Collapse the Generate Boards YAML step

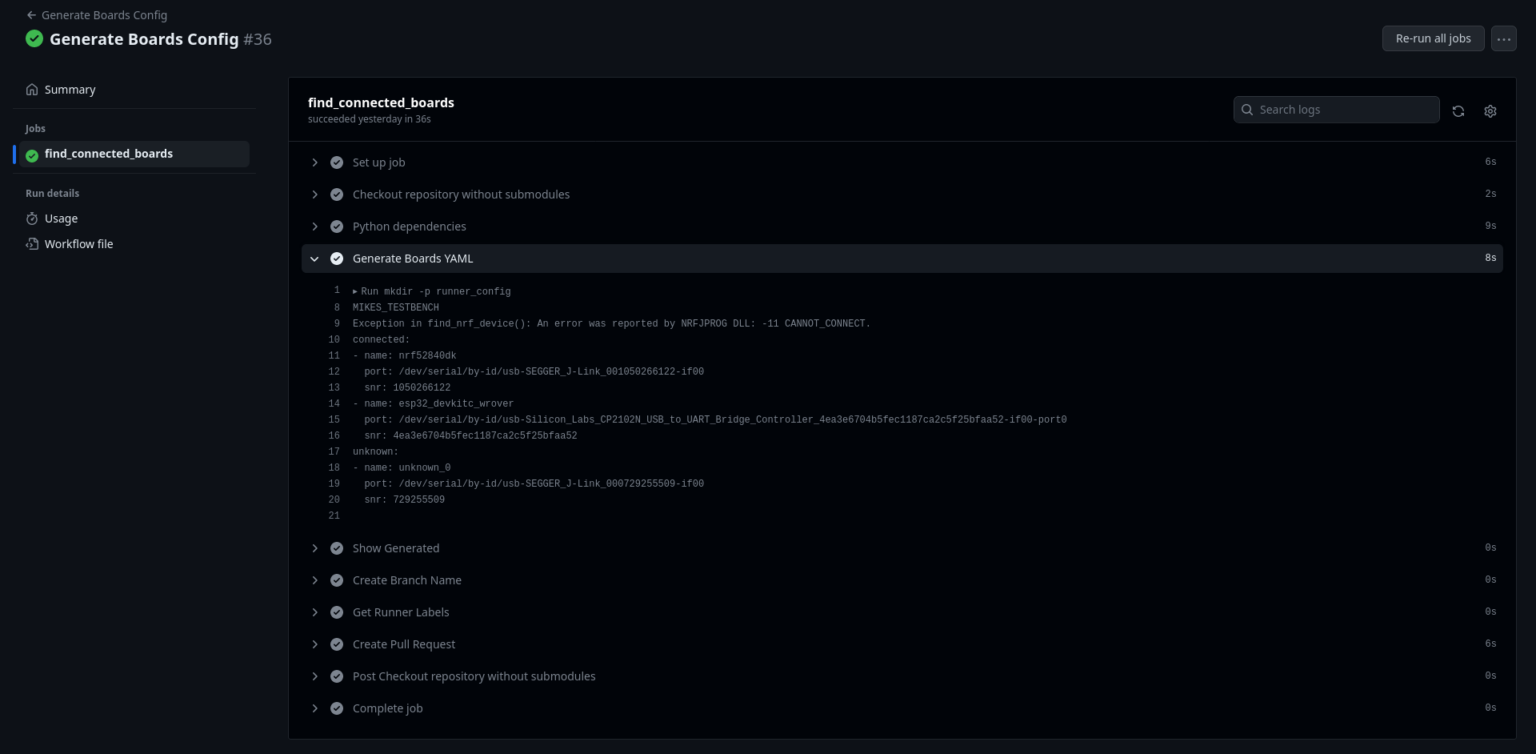click(315, 259)
